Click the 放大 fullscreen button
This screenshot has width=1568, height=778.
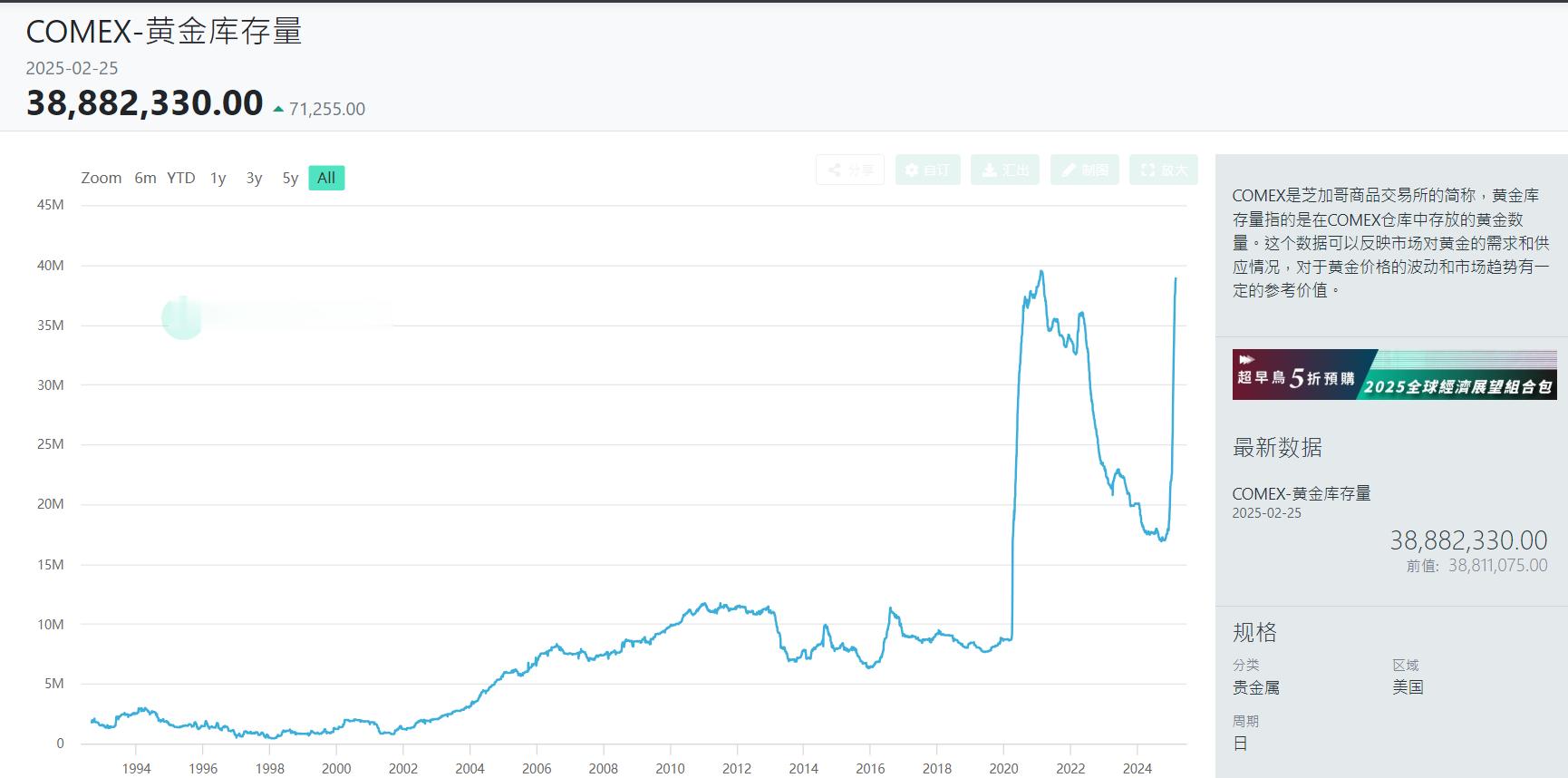tap(1164, 170)
